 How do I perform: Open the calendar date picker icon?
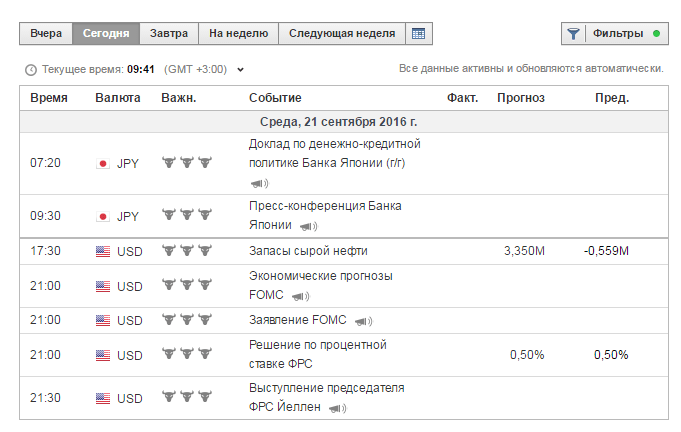coord(419,34)
